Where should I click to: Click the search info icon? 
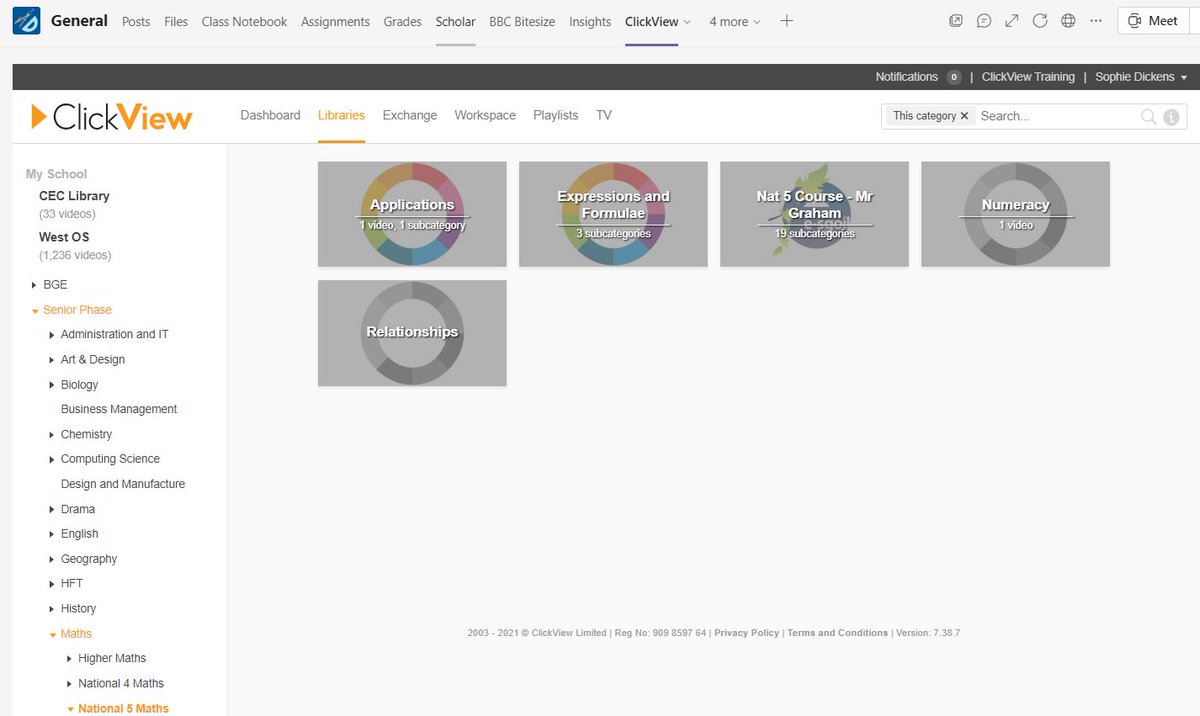click(x=1172, y=117)
